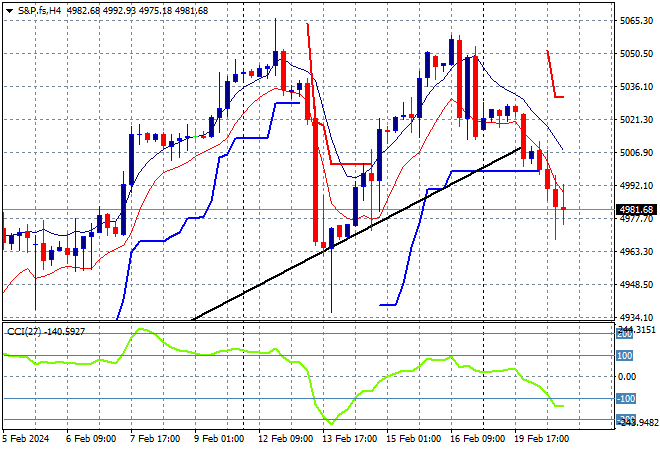Click the 6 Feb 09:00 time label
The width and height of the screenshot is (660, 450).
(91, 439)
